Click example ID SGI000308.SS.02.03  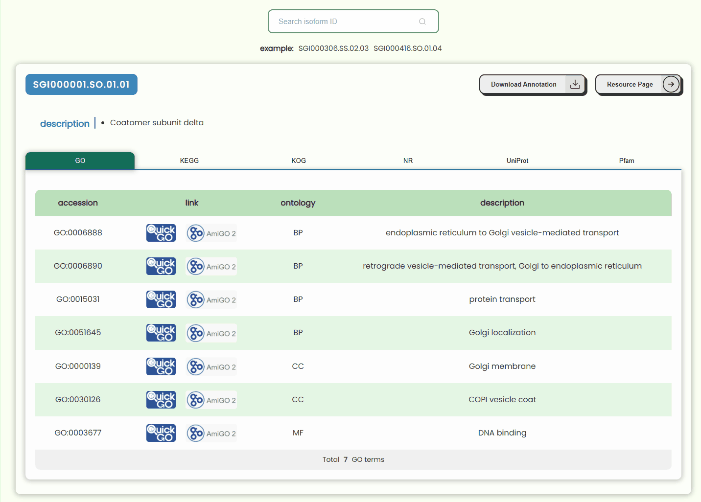click(x=334, y=48)
